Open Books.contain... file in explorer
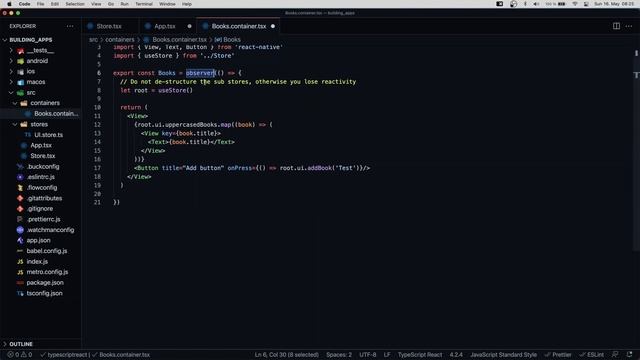The height and width of the screenshot is (360, 640). tap(56, 113)
